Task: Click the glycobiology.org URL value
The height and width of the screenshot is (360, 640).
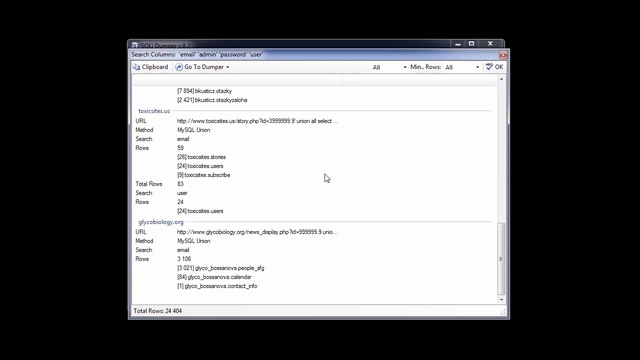Action: [x=257, y=232]
